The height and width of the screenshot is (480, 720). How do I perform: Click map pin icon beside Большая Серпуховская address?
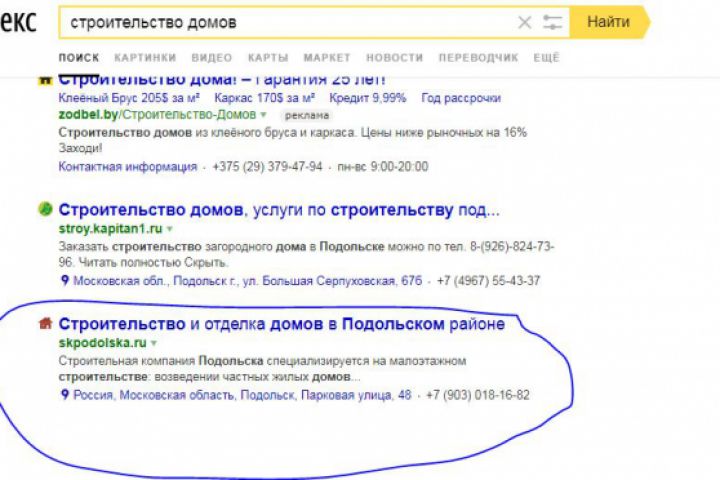[65, 280]
